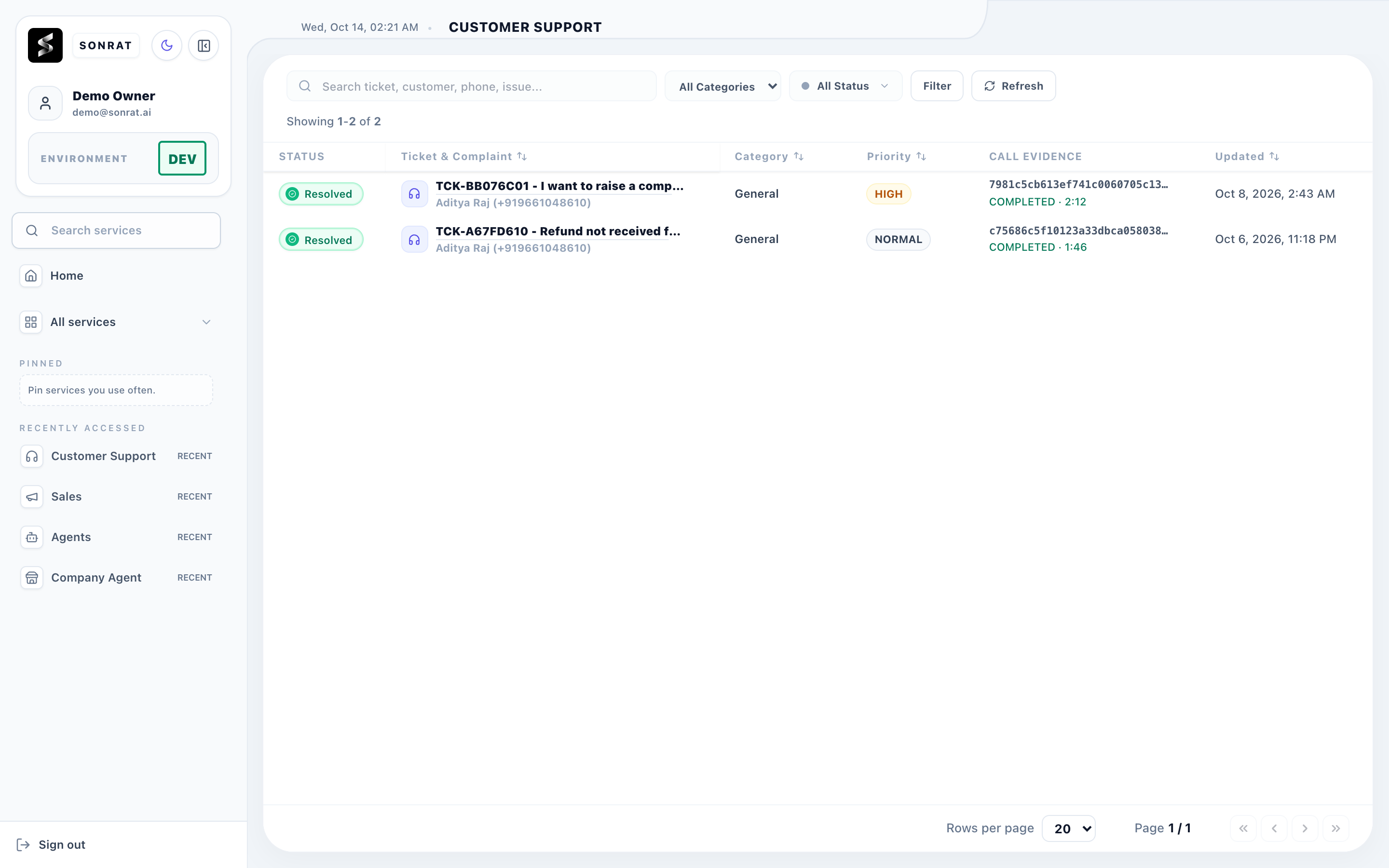
Task: Open Sales from recently accessed
Action: [x=116, y=497]
